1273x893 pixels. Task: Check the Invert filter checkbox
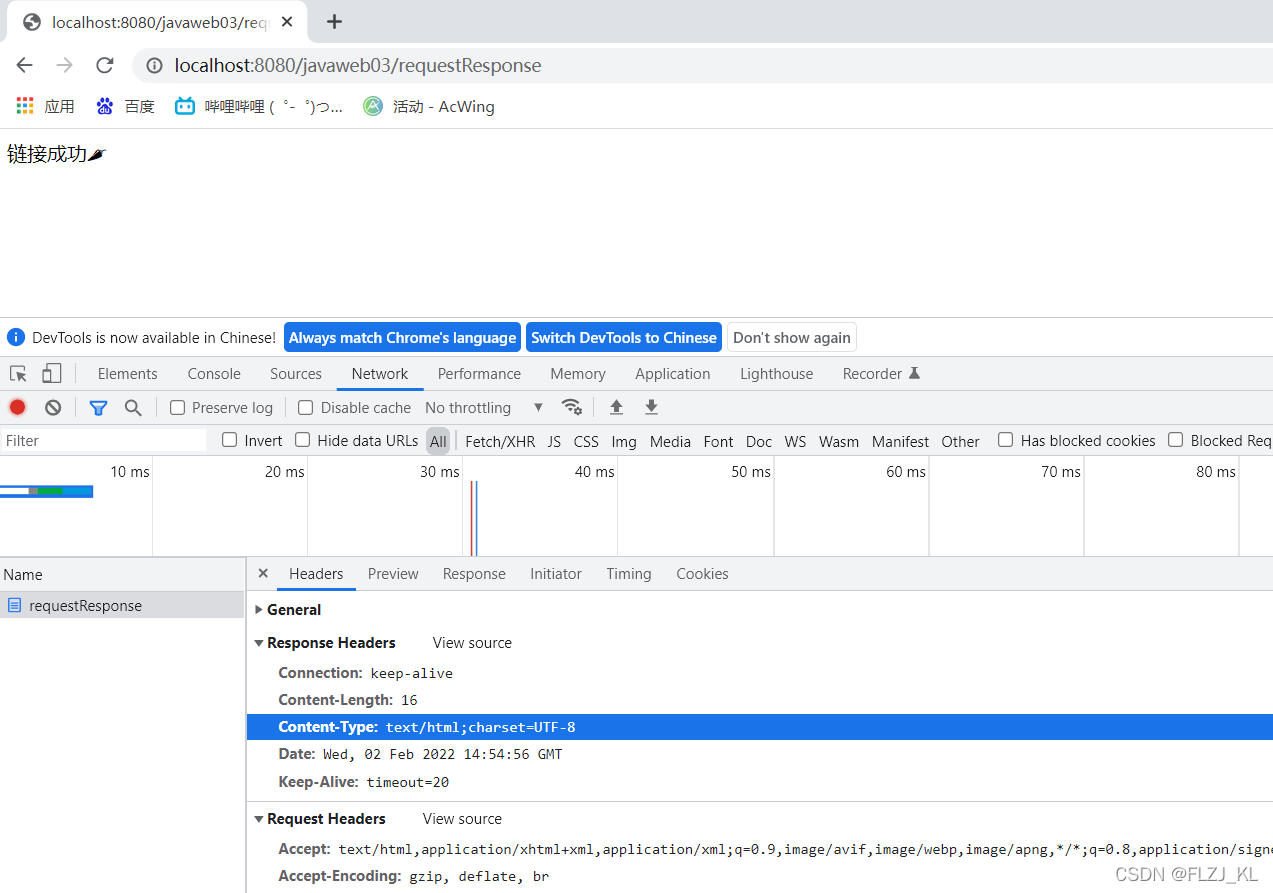pyautogui.click(x=229, y=440)
